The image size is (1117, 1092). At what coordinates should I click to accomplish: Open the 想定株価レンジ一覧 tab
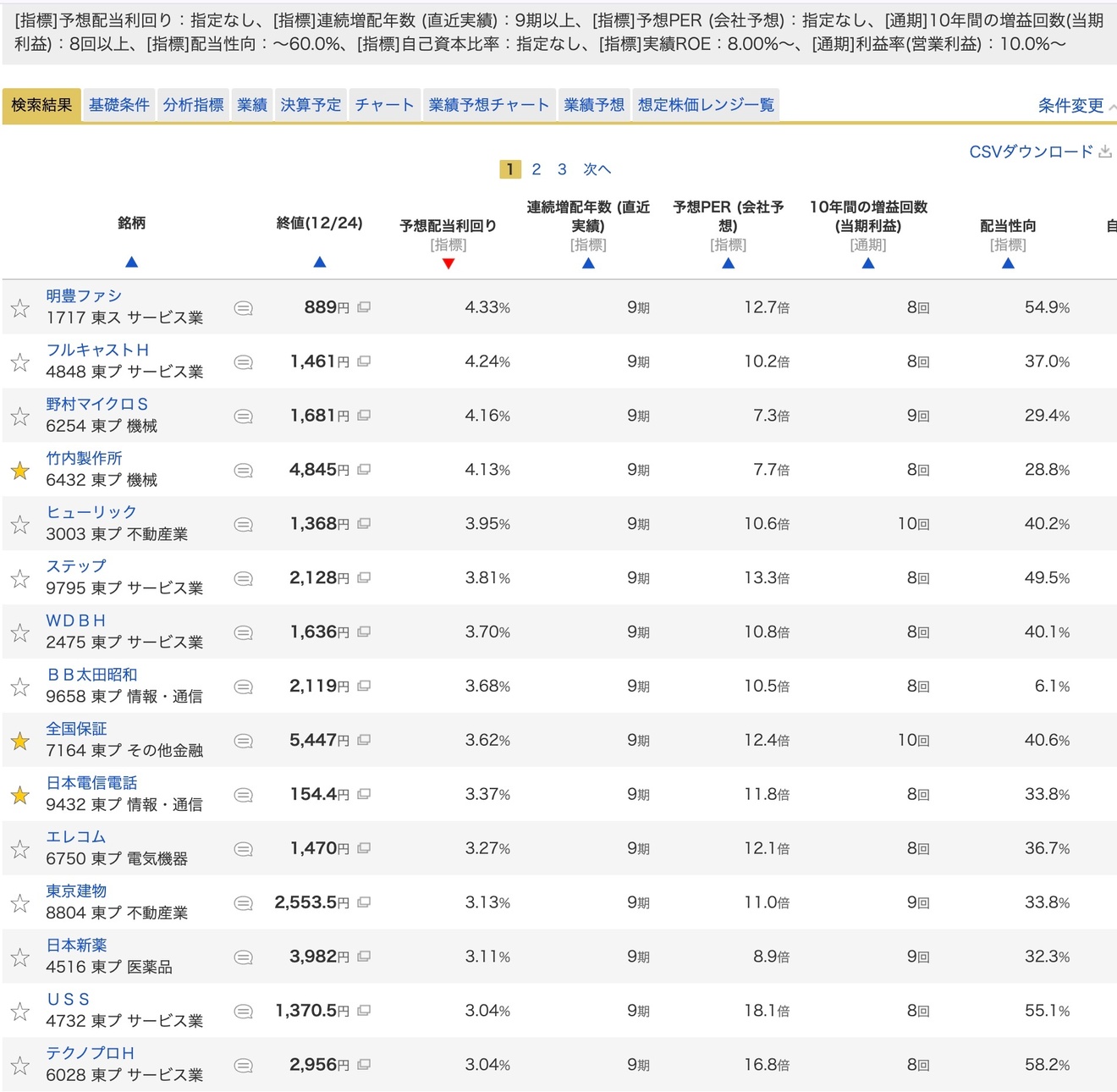coord(706,105)
